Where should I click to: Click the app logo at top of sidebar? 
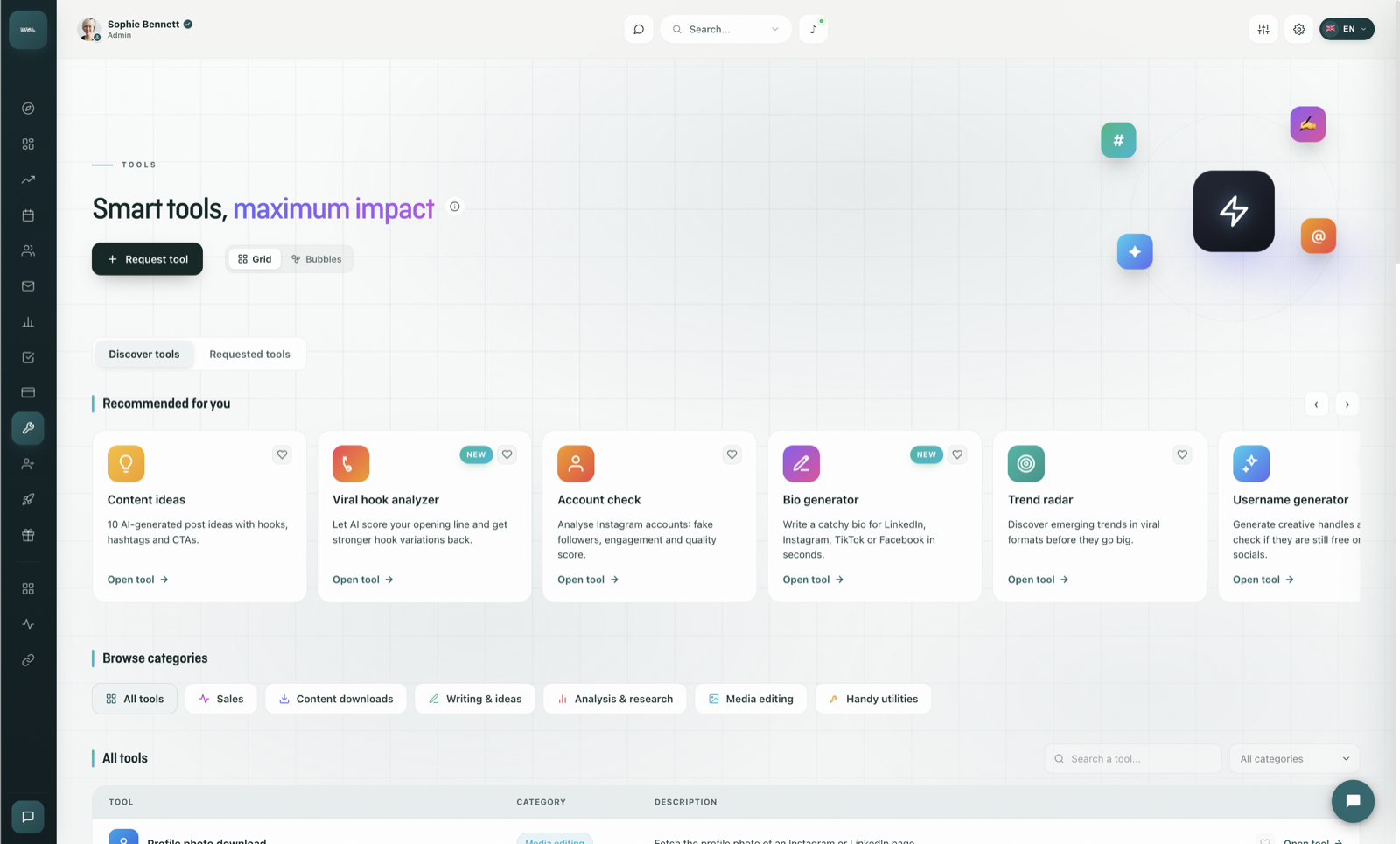pyautogui.click(x=28, y=30)
